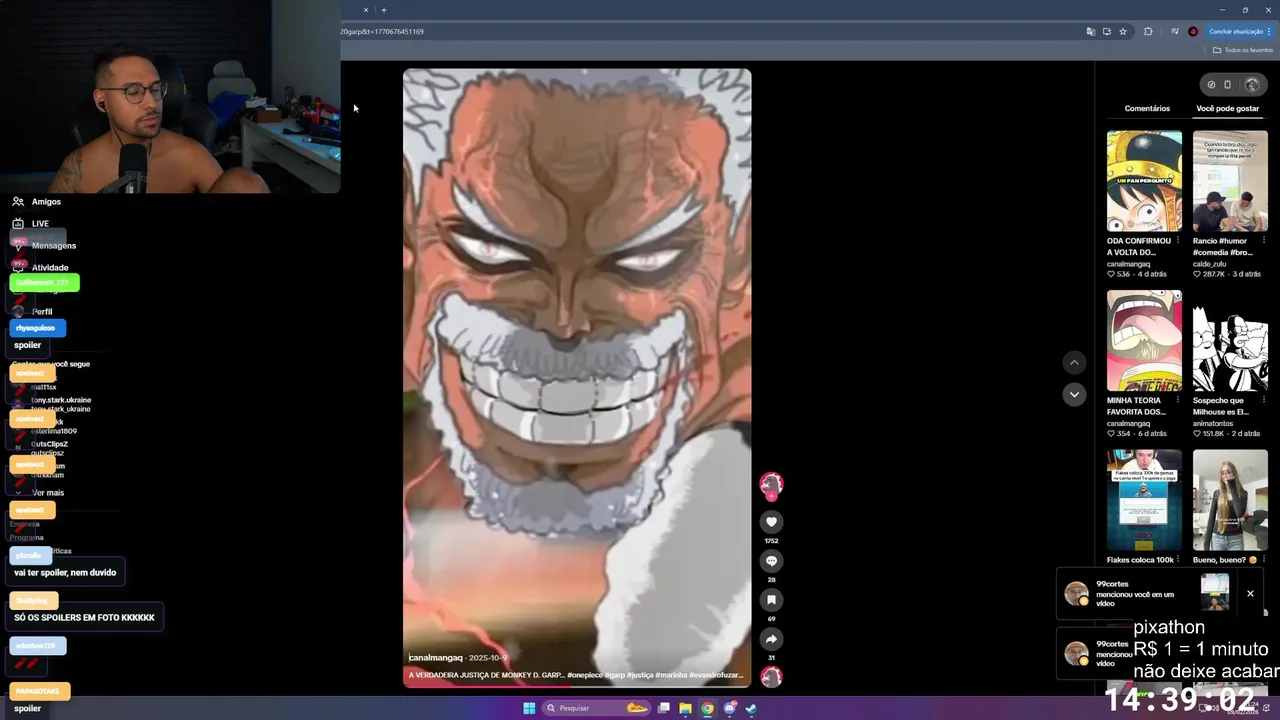Open MINHA TEORIA FAVORITA DOS video thumbnail
This screenshot has width=1280, height=720.
point(1144,341)
